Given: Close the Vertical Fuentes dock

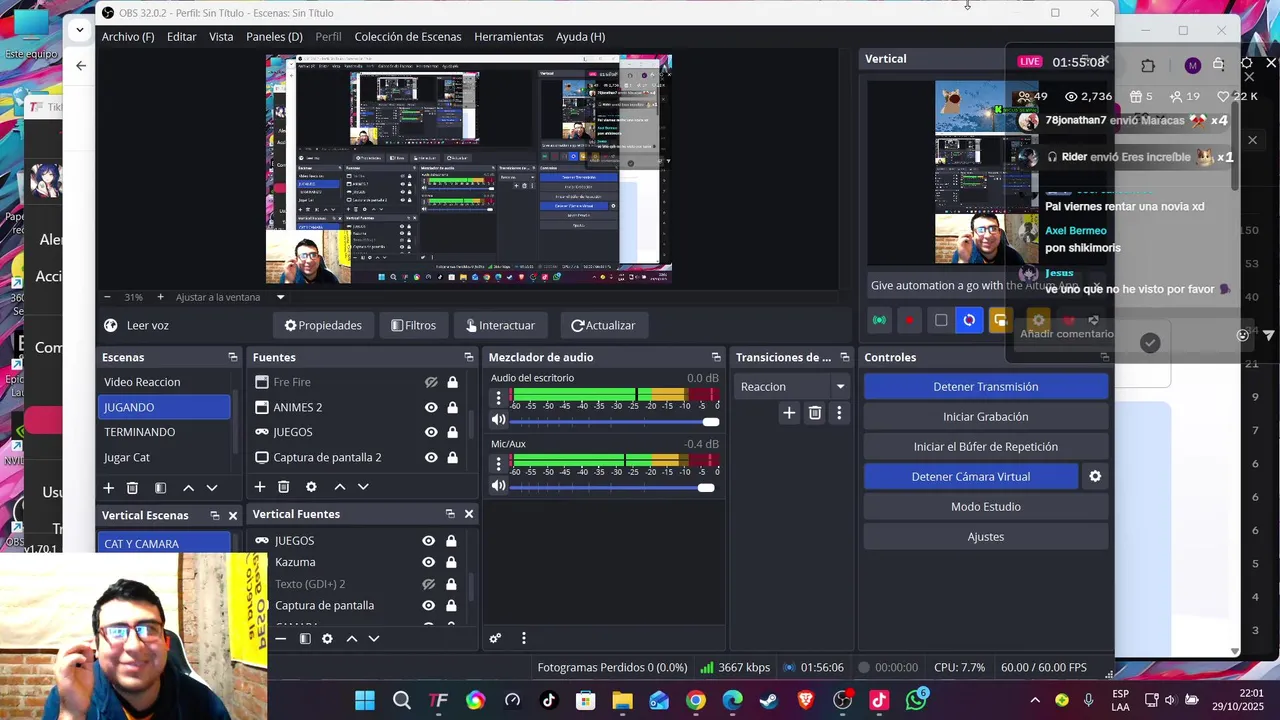Looking at the screenshot, I should point(468,514).
